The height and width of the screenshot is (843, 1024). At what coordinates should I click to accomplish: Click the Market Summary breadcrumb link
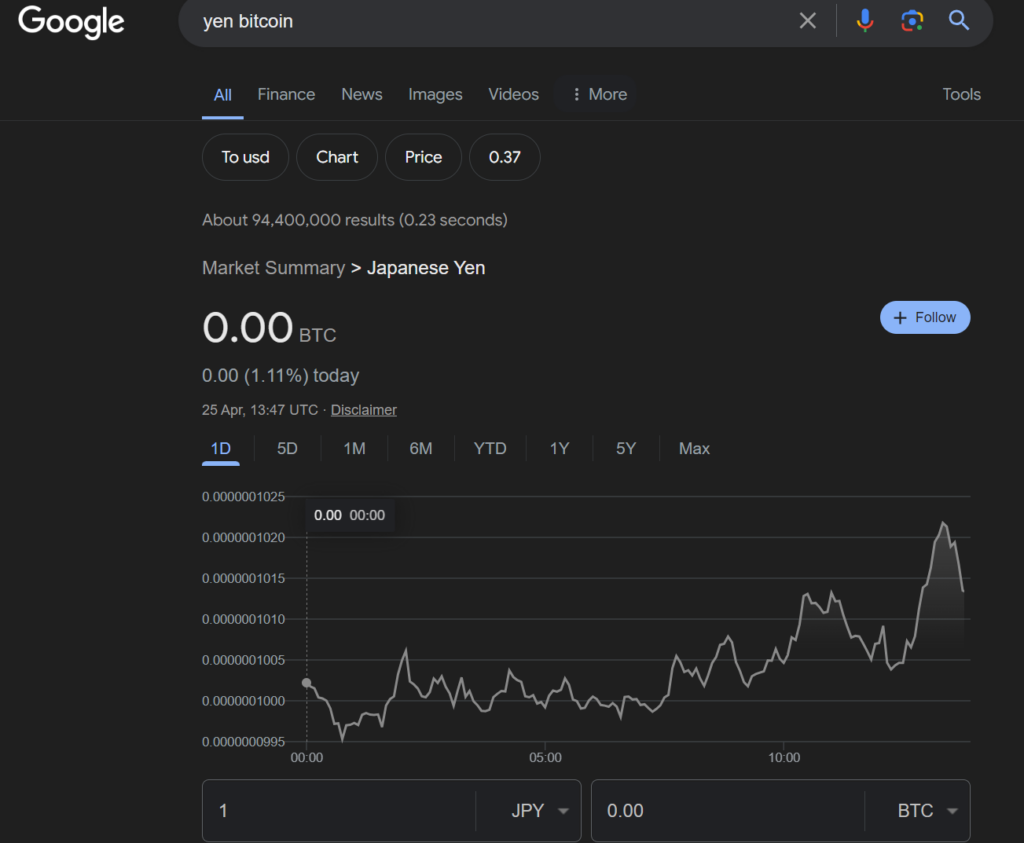pyautogui.click(x=273, y=268)
